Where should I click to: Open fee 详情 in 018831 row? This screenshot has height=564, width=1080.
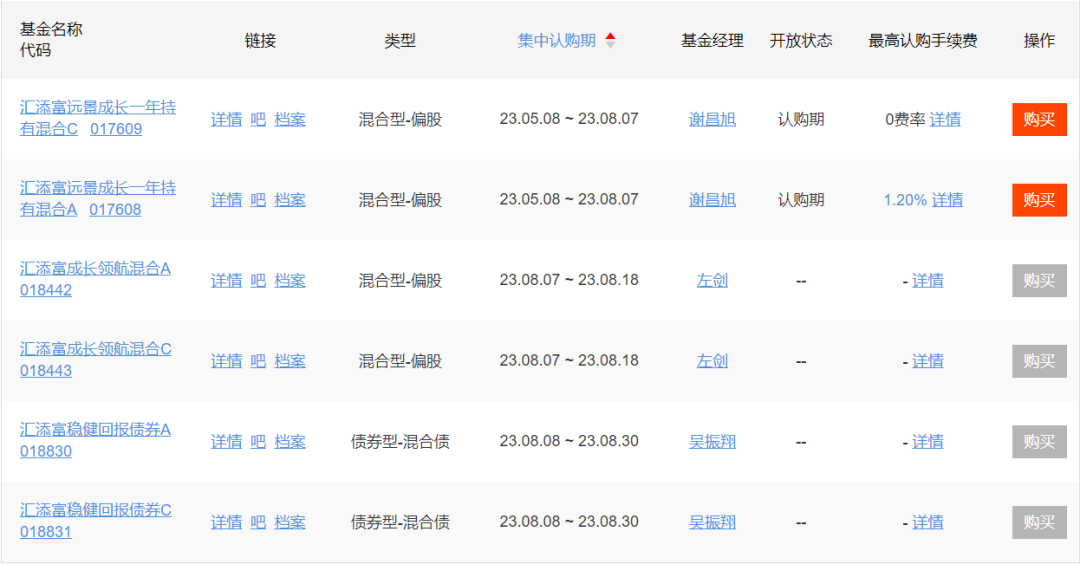928,522
